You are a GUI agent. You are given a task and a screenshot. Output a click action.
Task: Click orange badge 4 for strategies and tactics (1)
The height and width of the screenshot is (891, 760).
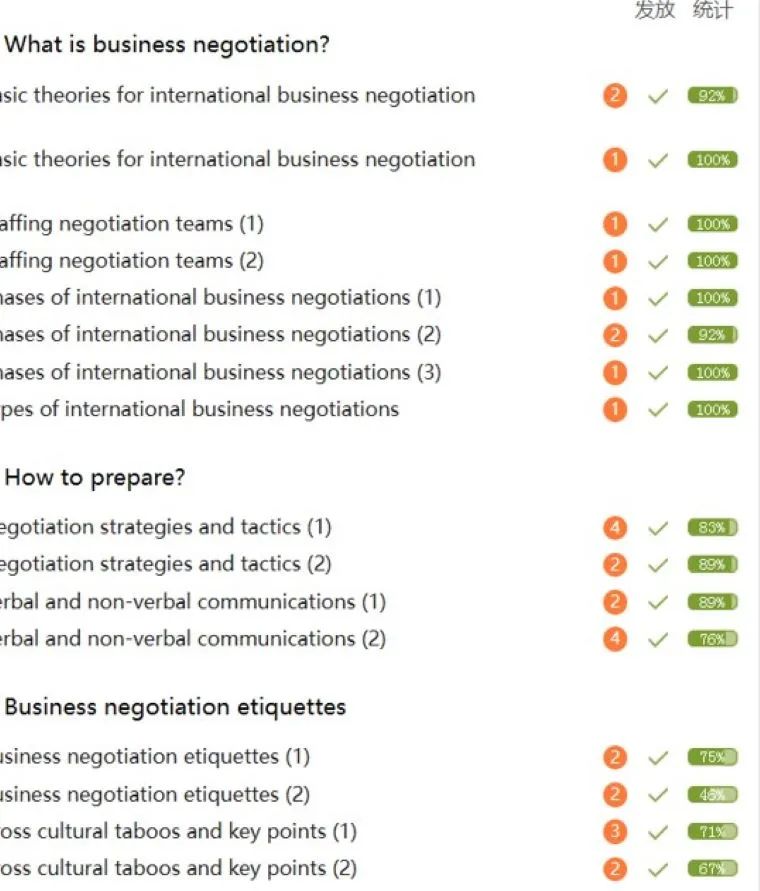[x=614, y=528]
